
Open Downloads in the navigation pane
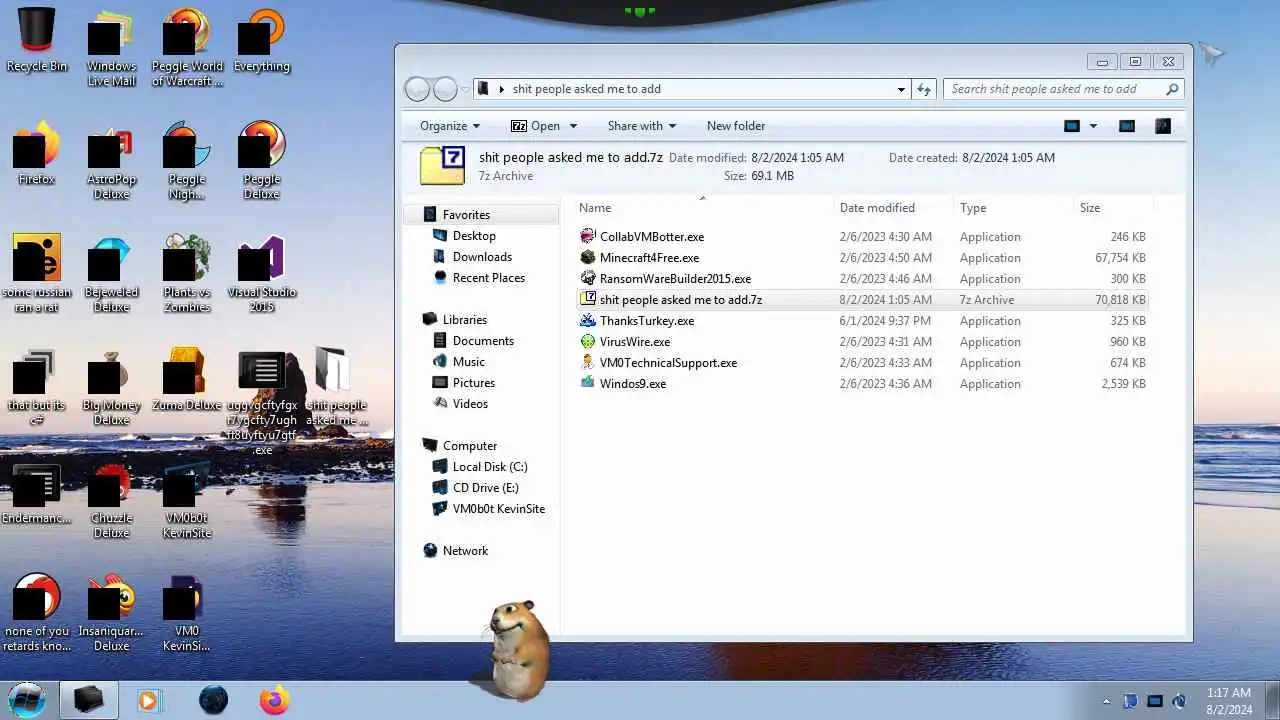tap(482, 257)
